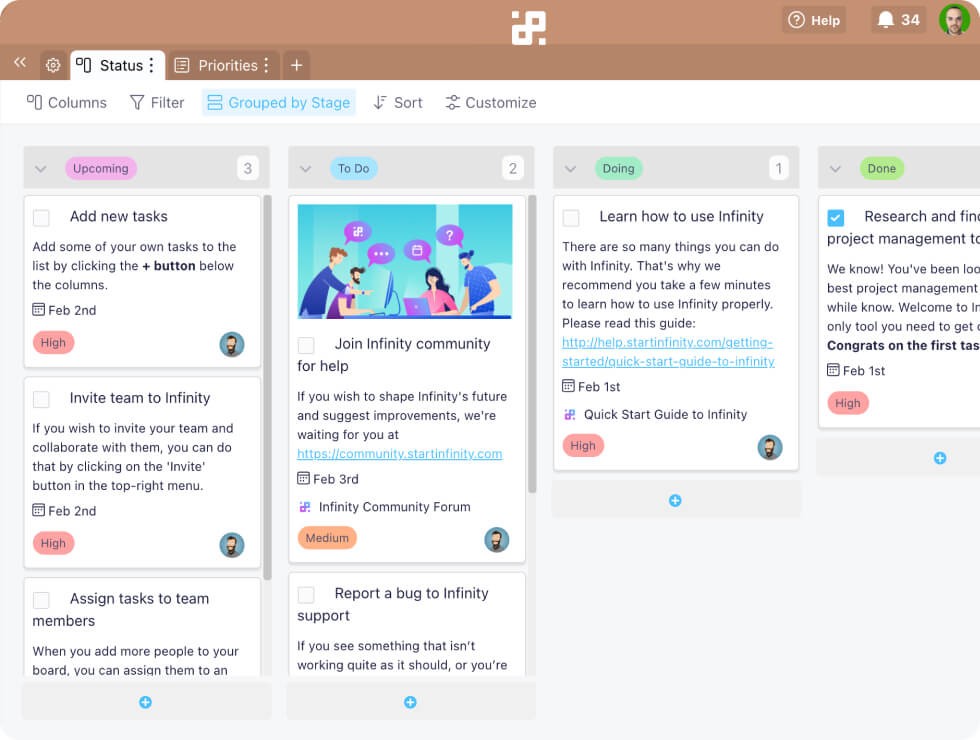Open Priorities tab options menu dots
Image resolution: width=980 pixels, height=740 pixels.
tap(266, 65)
